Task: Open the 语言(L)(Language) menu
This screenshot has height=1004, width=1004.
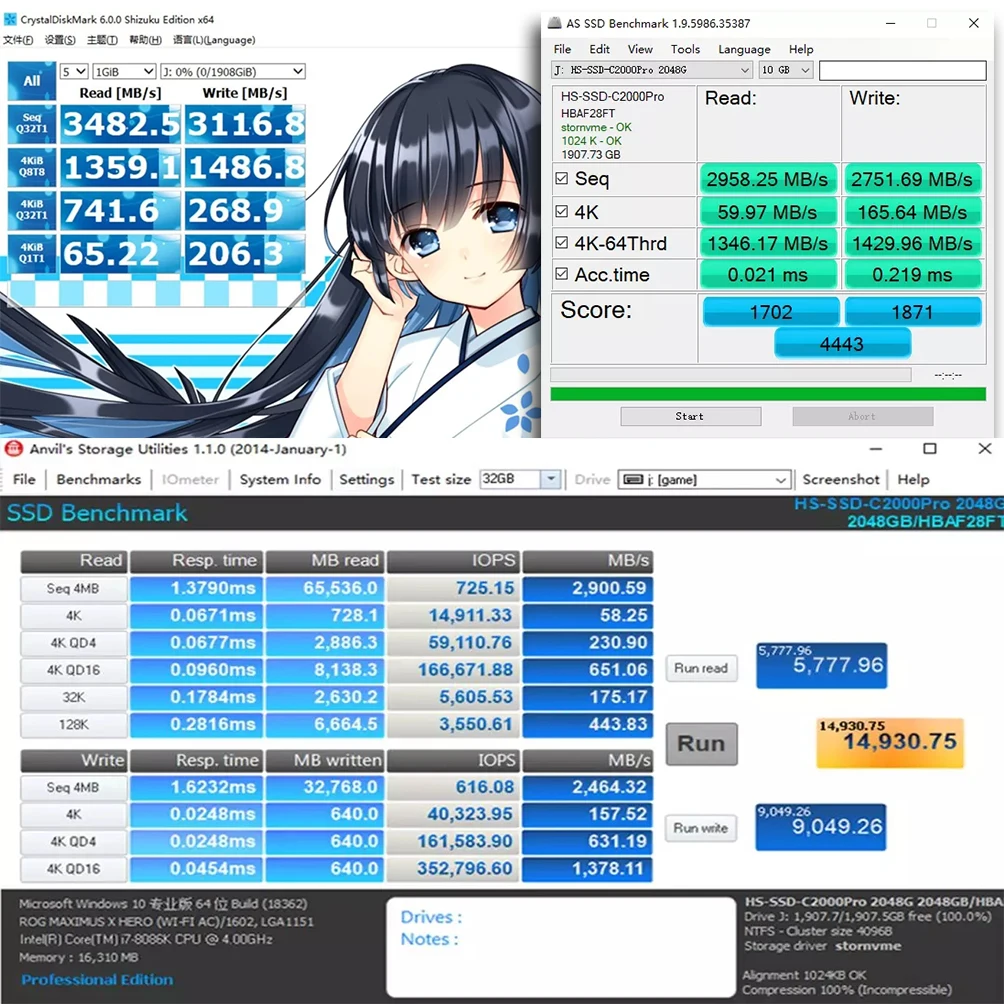Action: [x=214, y=40]
